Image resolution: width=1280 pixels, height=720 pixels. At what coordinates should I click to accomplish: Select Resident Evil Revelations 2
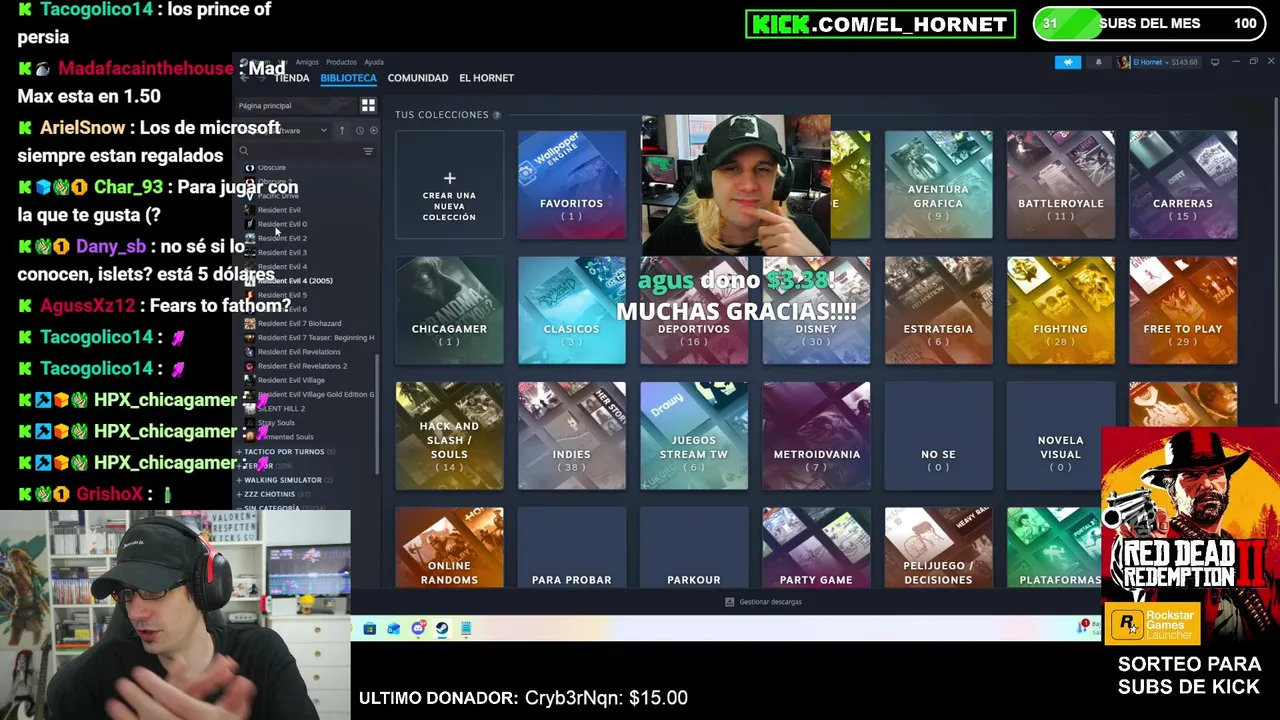click(302, 366)
